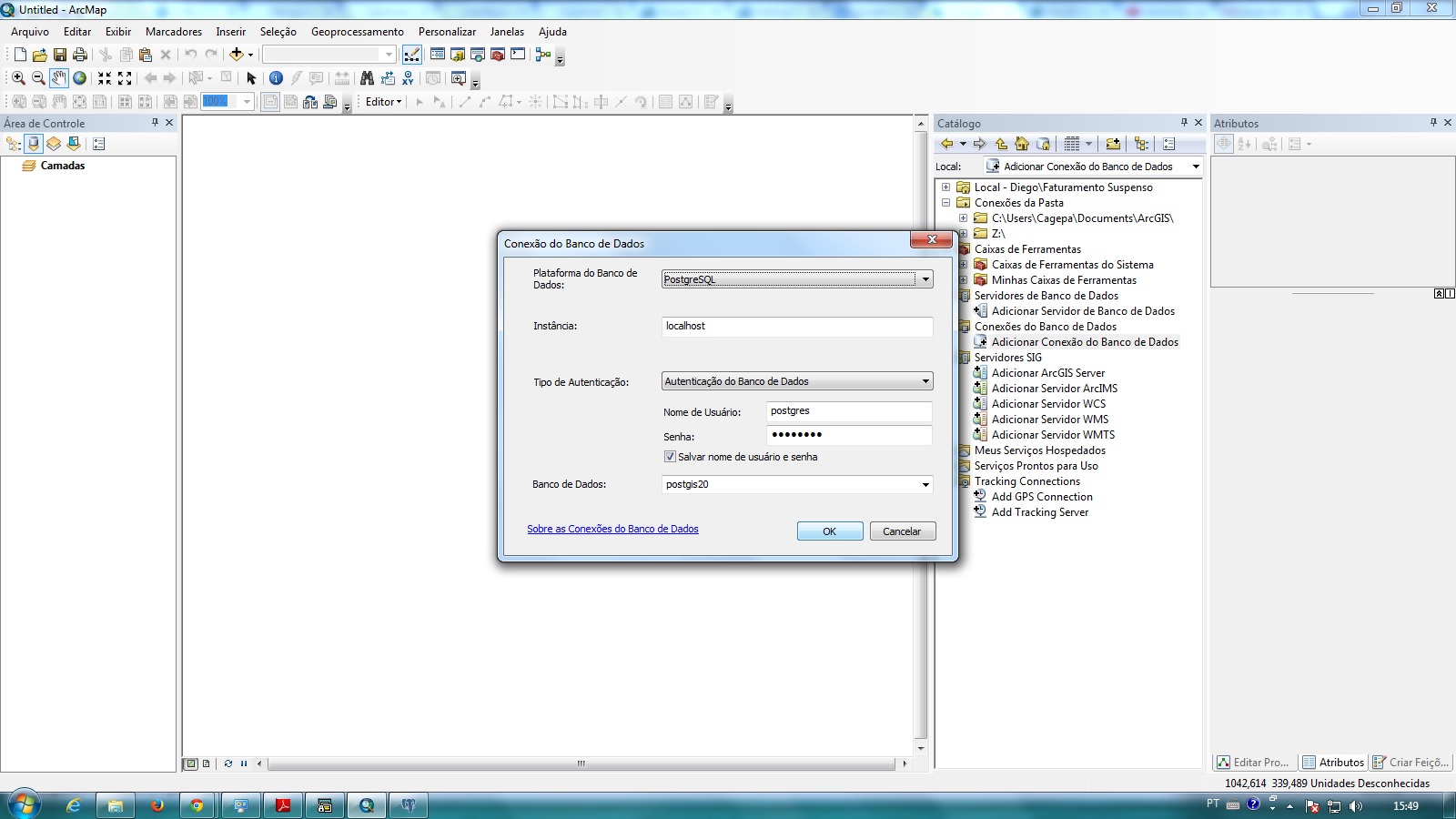Open the Personalizar menu

447,31
